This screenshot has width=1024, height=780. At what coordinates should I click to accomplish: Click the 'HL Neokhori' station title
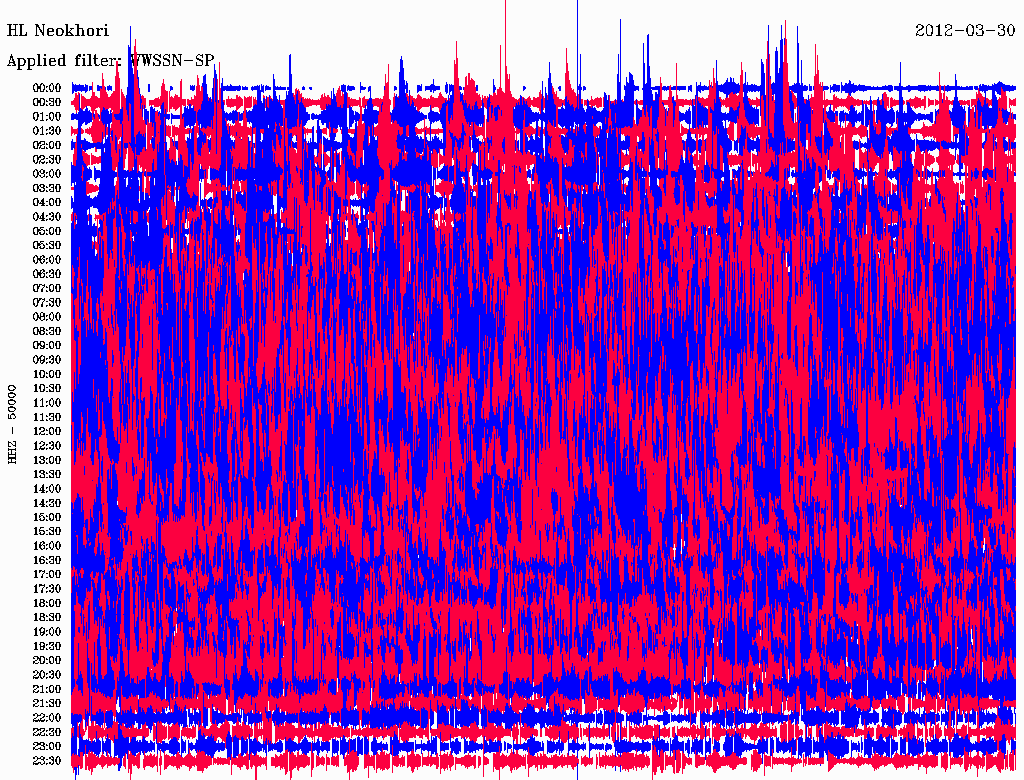(57, 30)
